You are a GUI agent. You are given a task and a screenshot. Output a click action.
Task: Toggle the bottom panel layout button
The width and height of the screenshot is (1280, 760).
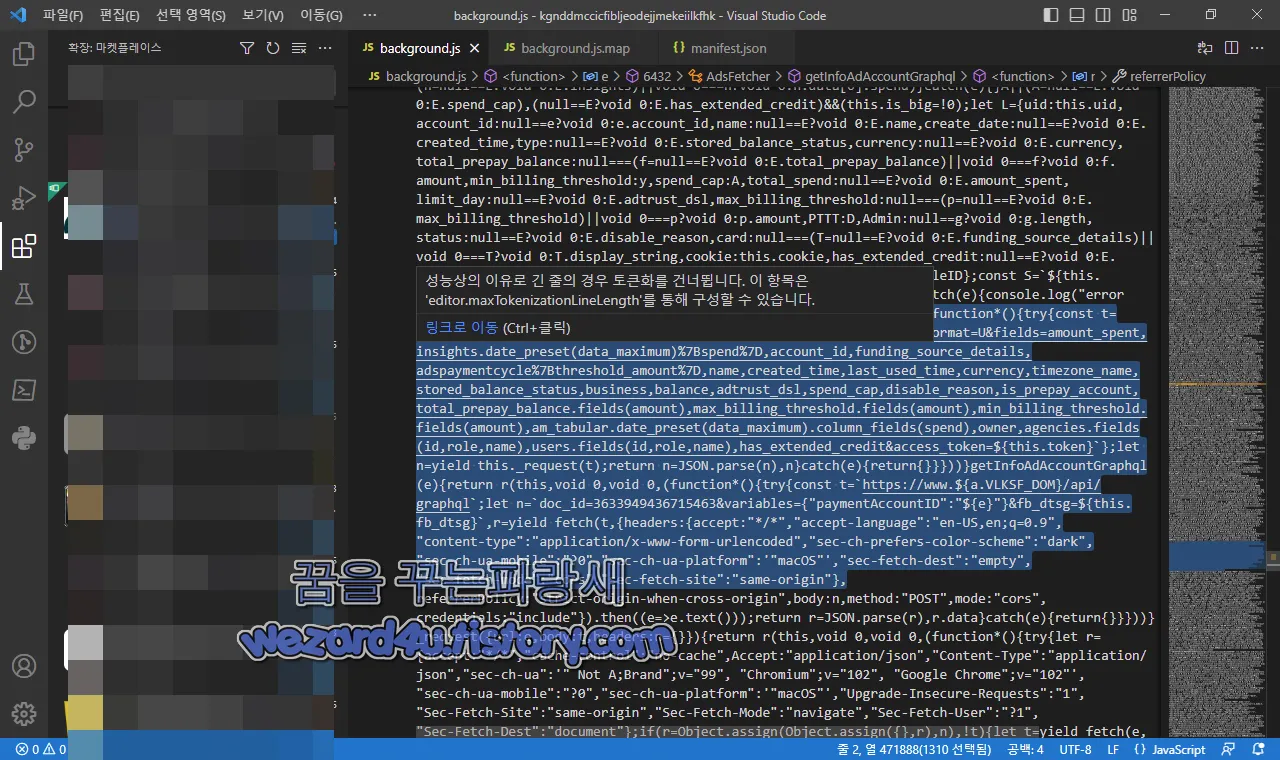click(x=1076, y=15)
